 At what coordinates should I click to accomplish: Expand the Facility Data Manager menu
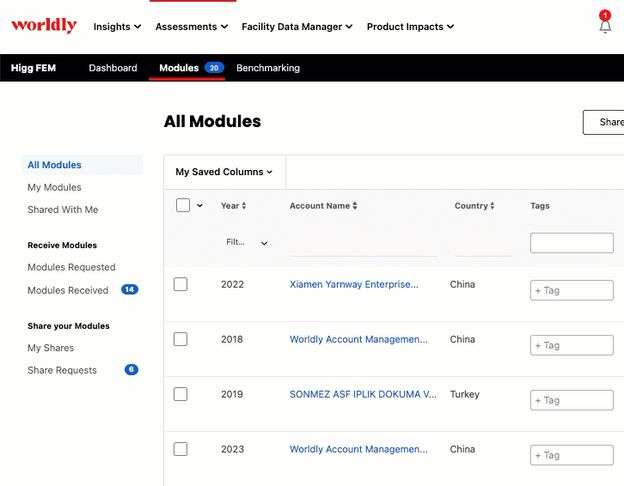pos(297,27)
